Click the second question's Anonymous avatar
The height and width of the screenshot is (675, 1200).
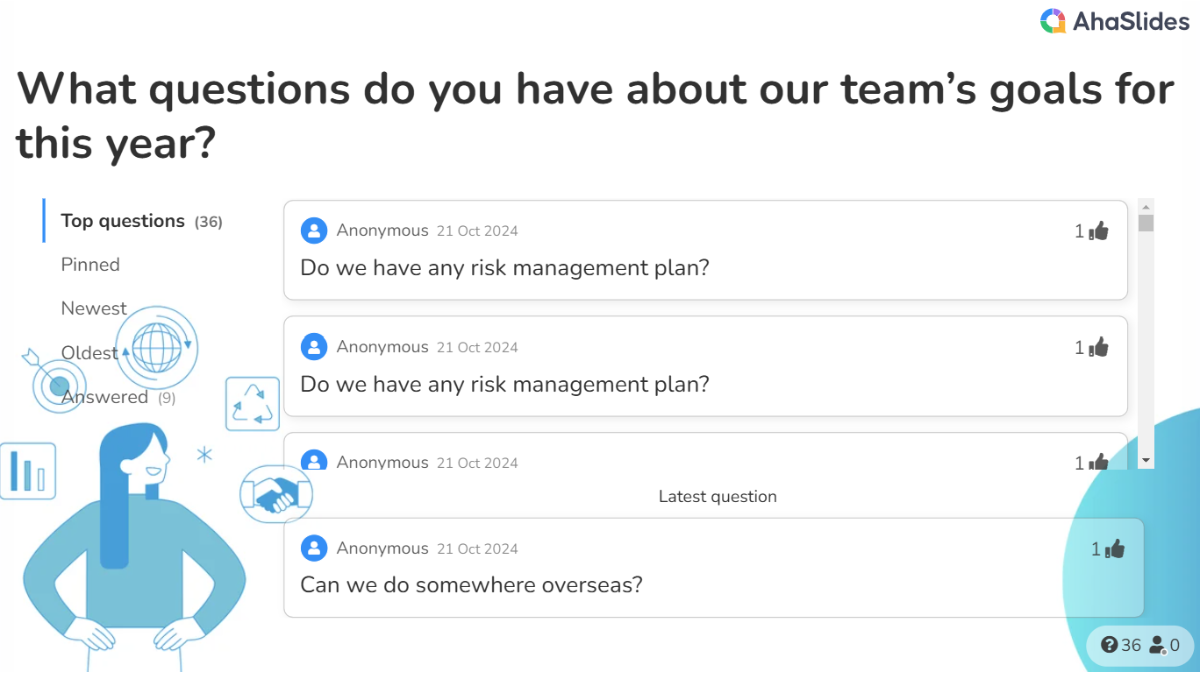(x=314, y=347)
